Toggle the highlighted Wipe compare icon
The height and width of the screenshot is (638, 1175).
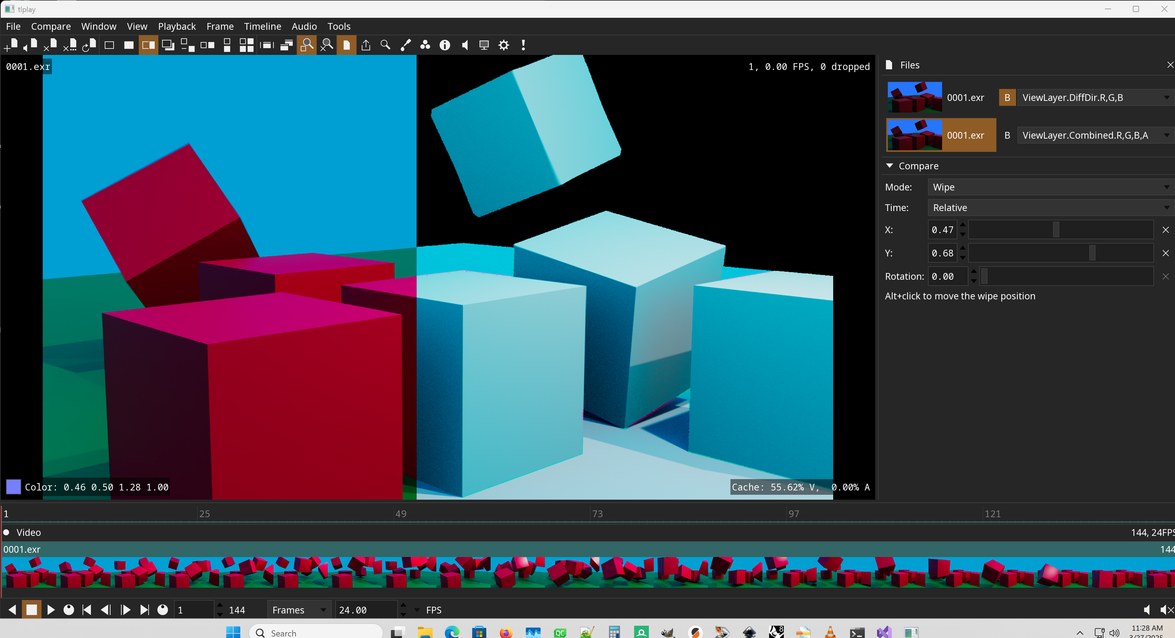[x=148, y=45]
